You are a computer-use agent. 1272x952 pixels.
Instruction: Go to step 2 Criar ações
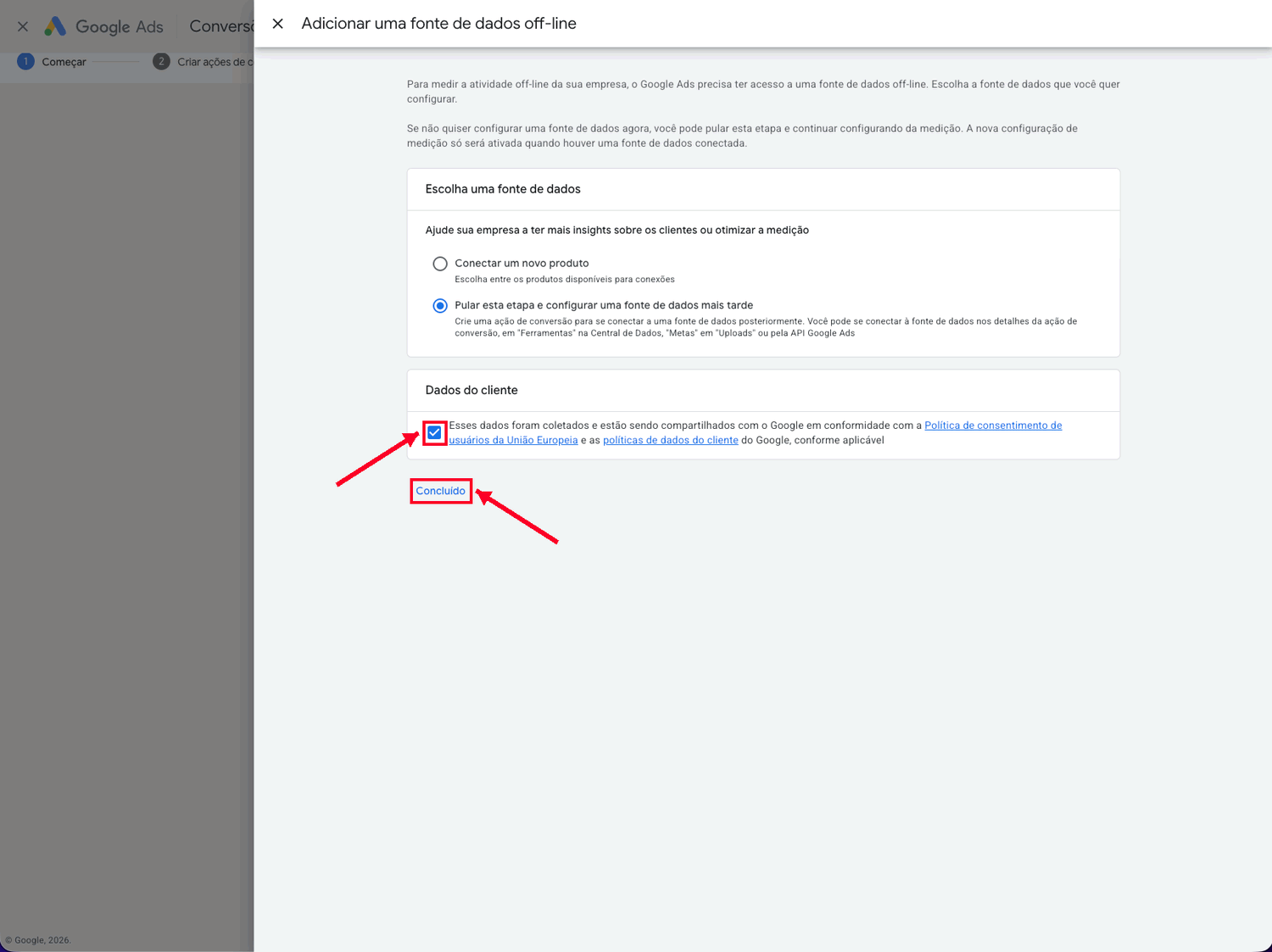[203, 62]
